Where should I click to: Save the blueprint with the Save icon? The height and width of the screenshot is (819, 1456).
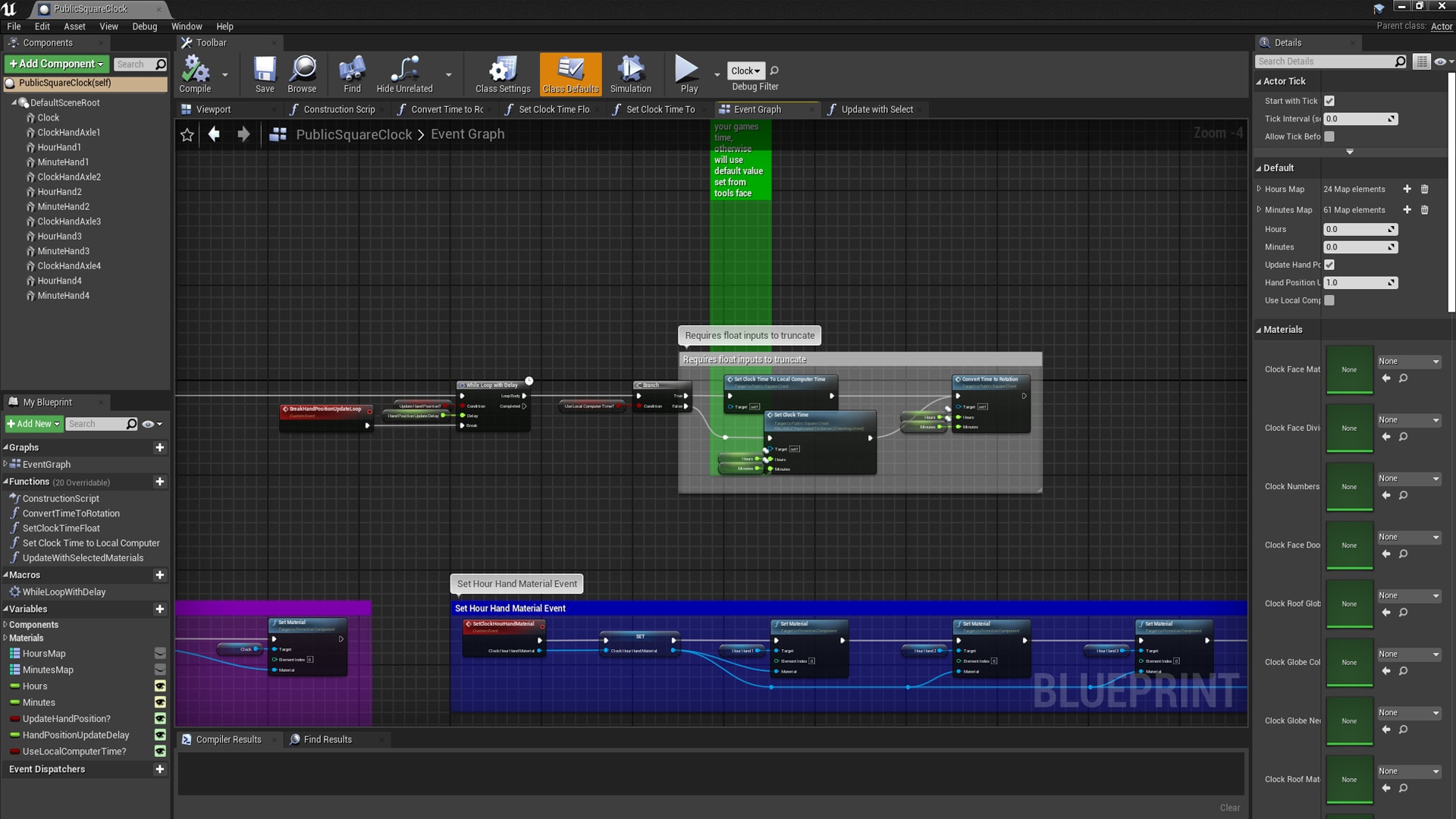264,74
